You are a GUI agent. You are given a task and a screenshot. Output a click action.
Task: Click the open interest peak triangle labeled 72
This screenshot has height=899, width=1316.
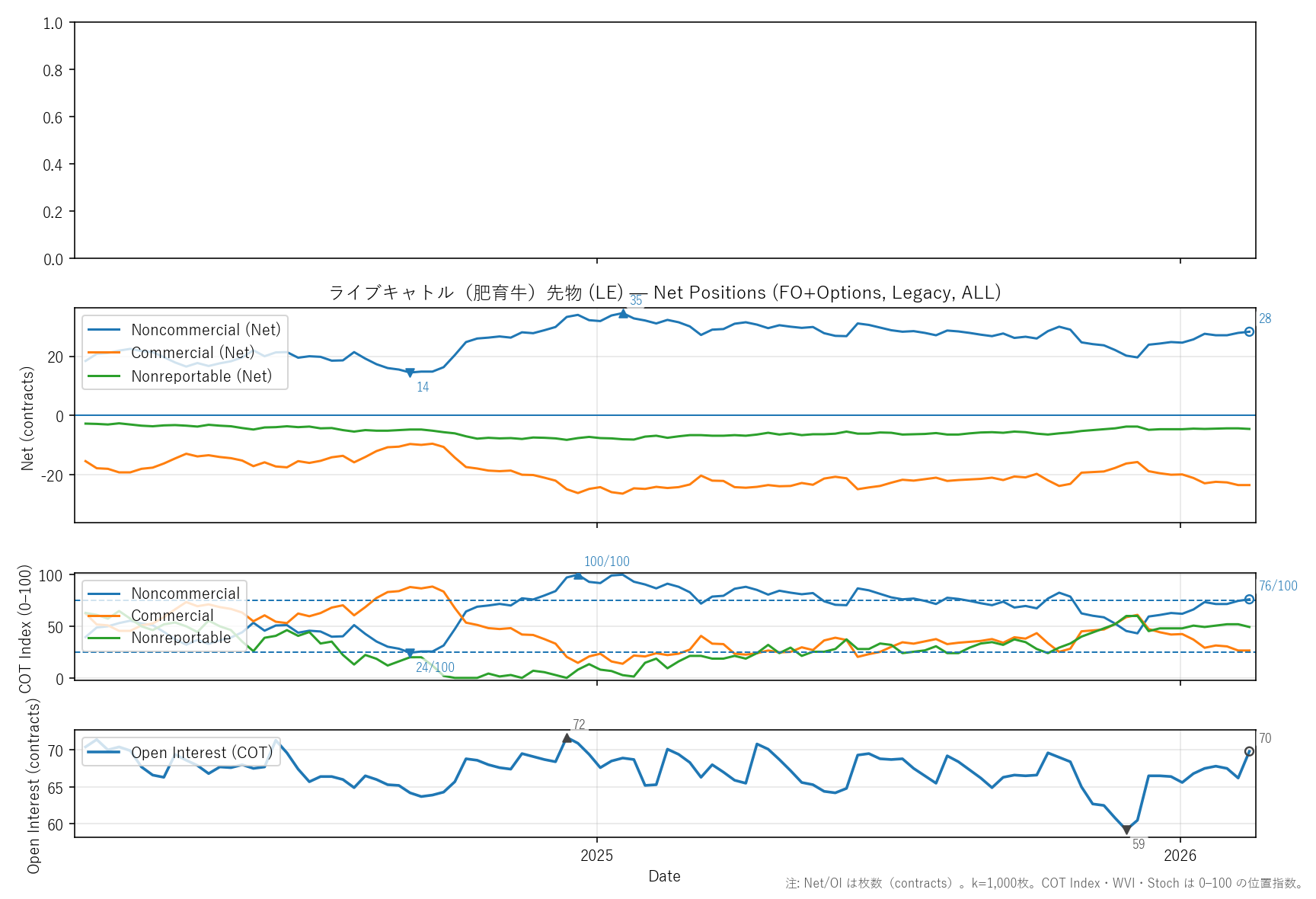point(567,738)
